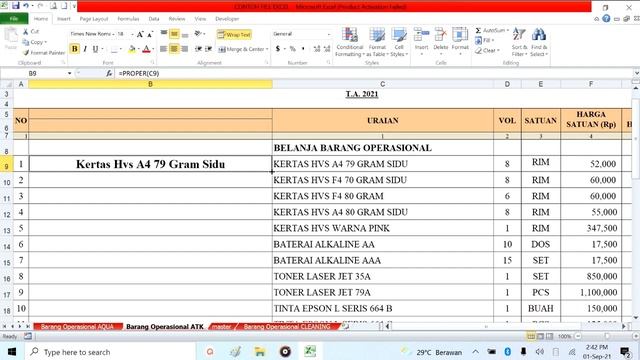This screenshot has height=360, width=640.
Task: Click the font color A icon
Action: (x=146, y=49)
